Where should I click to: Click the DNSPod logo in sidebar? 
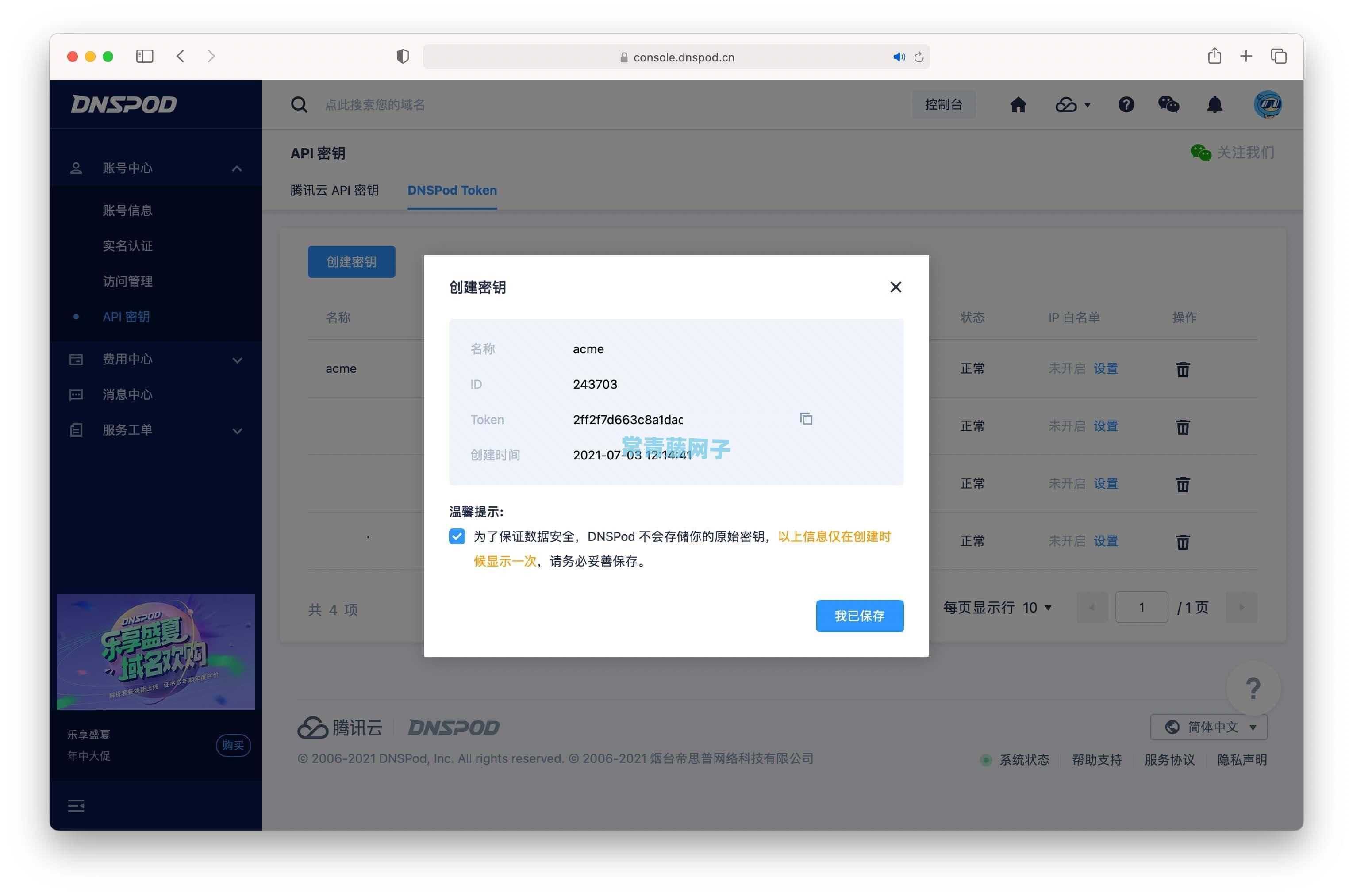(123, 104)
